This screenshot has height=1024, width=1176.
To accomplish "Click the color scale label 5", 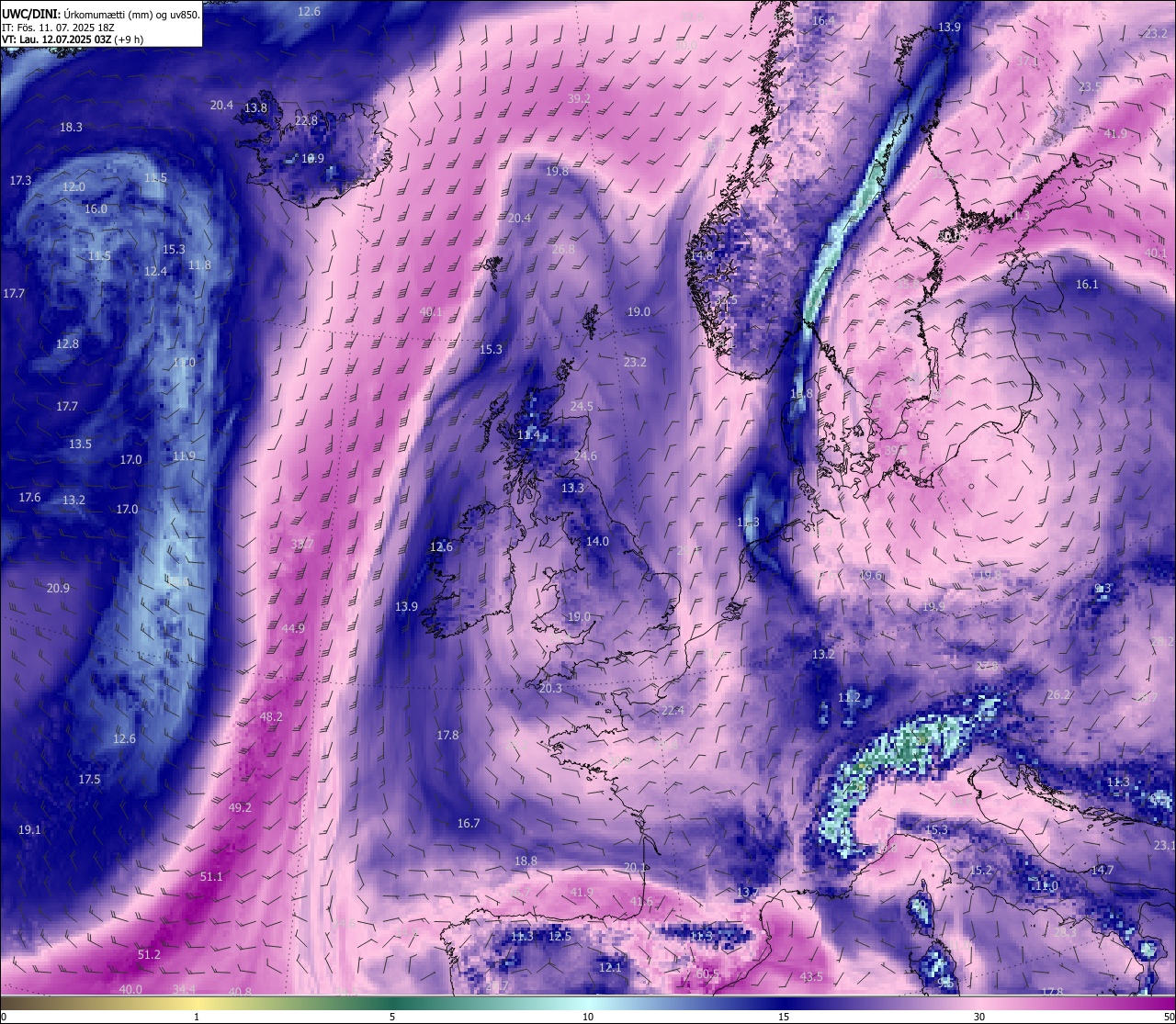I will (392, 1017).
